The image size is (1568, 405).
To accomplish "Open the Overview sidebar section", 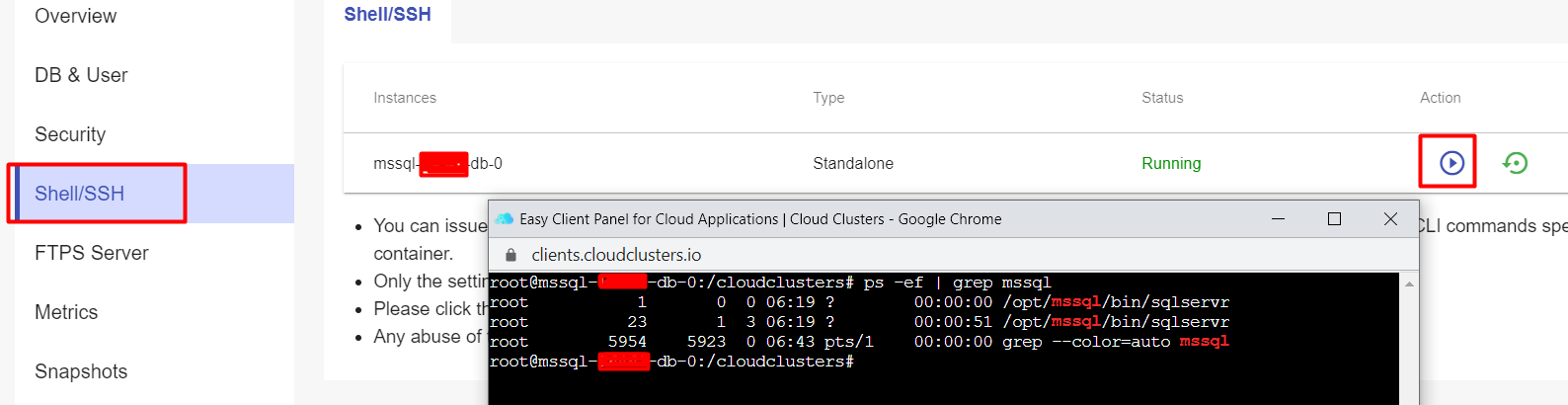I will [75, 16].
